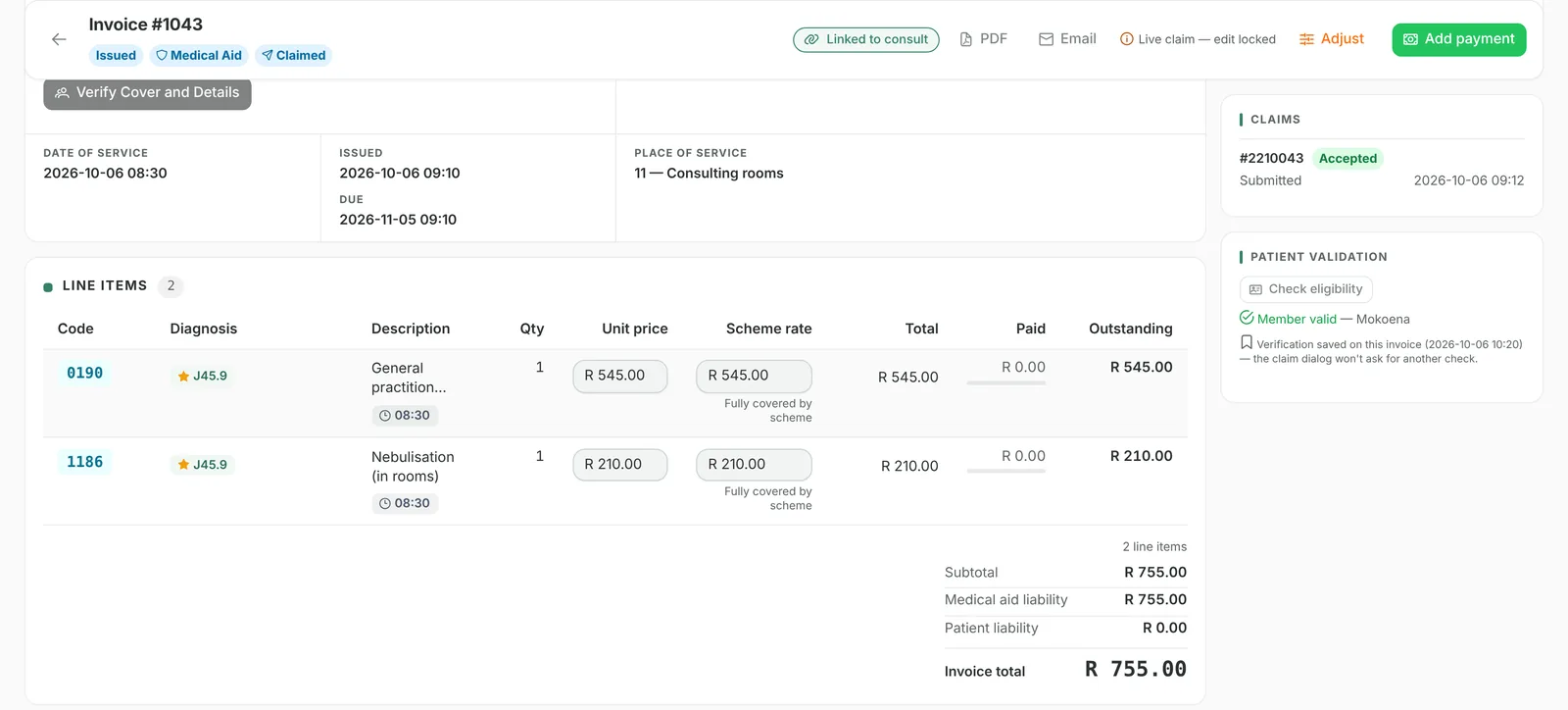1568x710 pixels.
Task: Click the claim submitted time 2026-10-06 09:12
Action: (1469, 180)
